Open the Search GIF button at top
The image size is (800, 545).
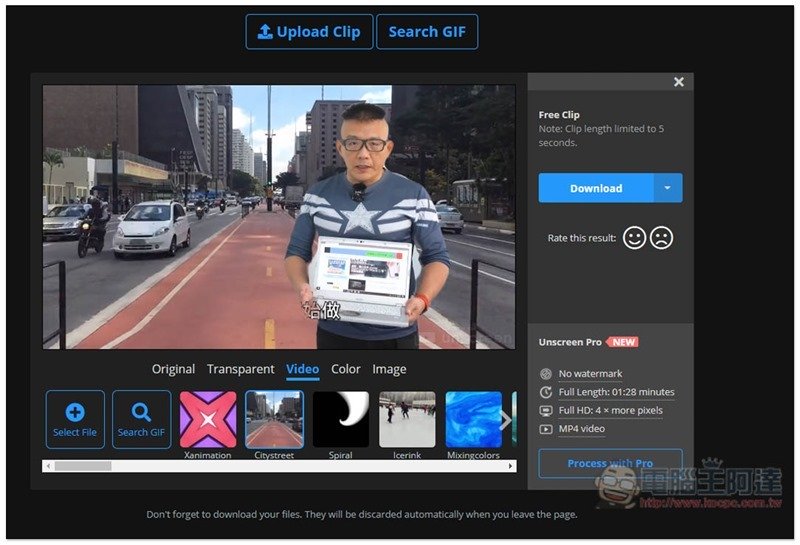point(427,32)
